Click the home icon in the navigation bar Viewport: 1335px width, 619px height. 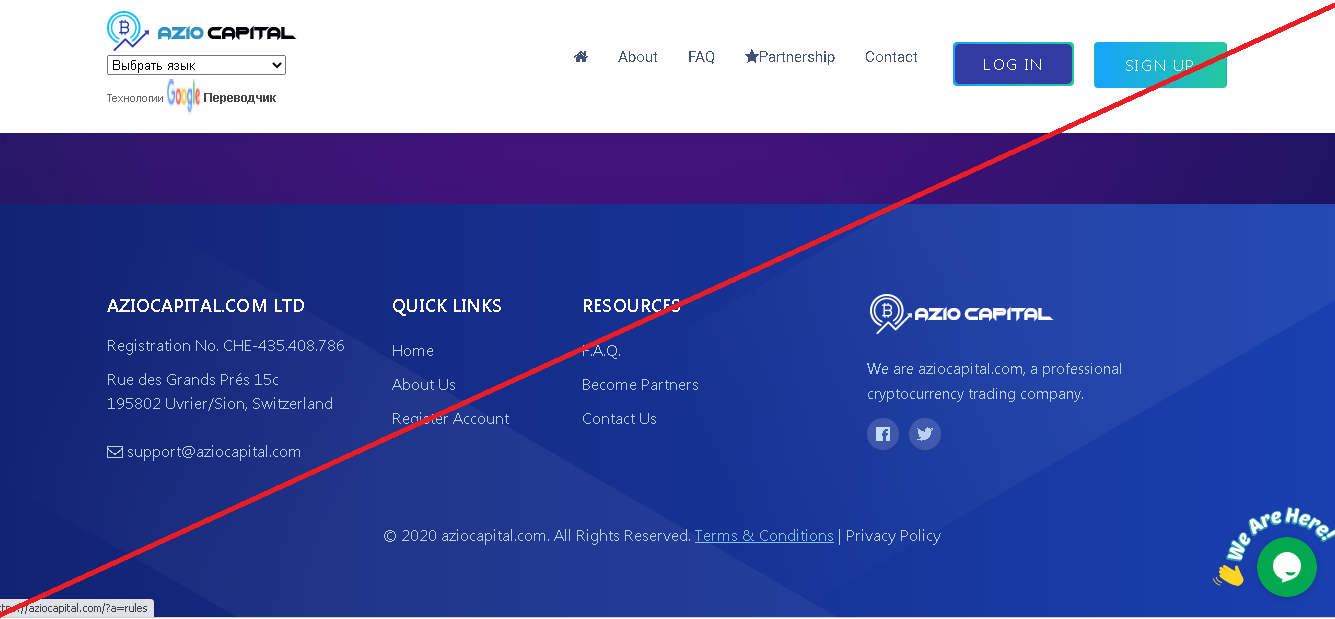click(580, 57)
